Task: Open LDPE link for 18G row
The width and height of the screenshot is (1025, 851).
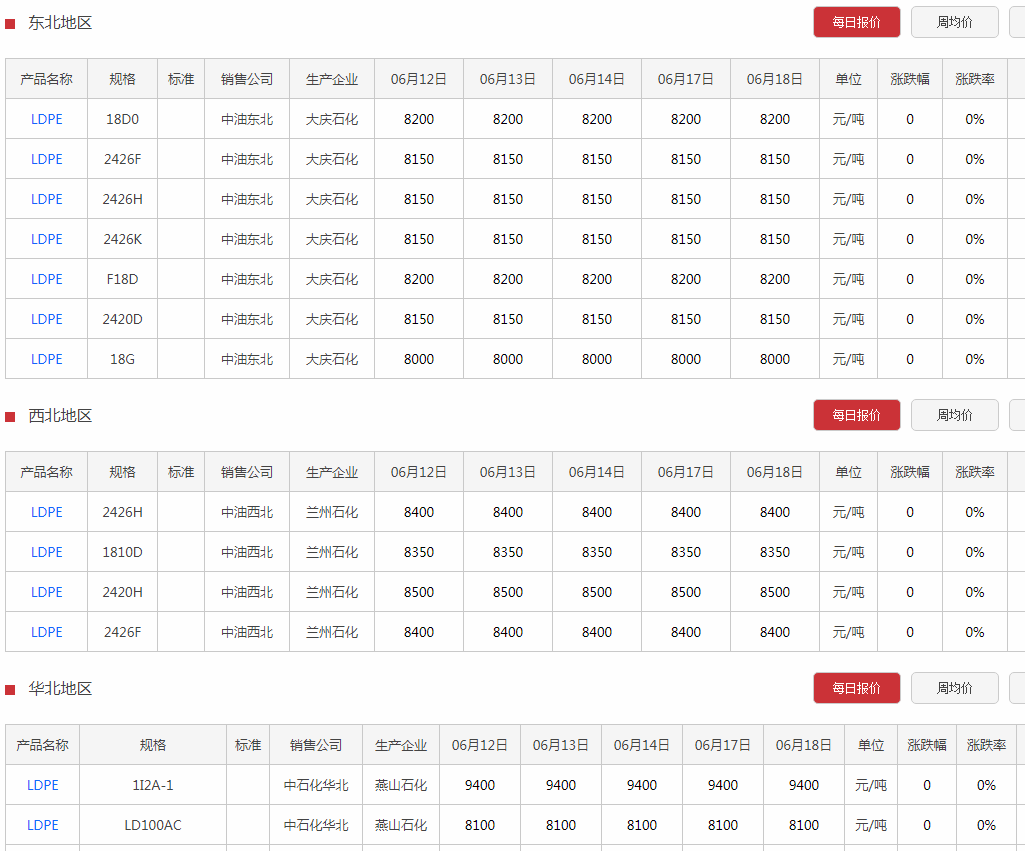Action: (x=46, y=359)
